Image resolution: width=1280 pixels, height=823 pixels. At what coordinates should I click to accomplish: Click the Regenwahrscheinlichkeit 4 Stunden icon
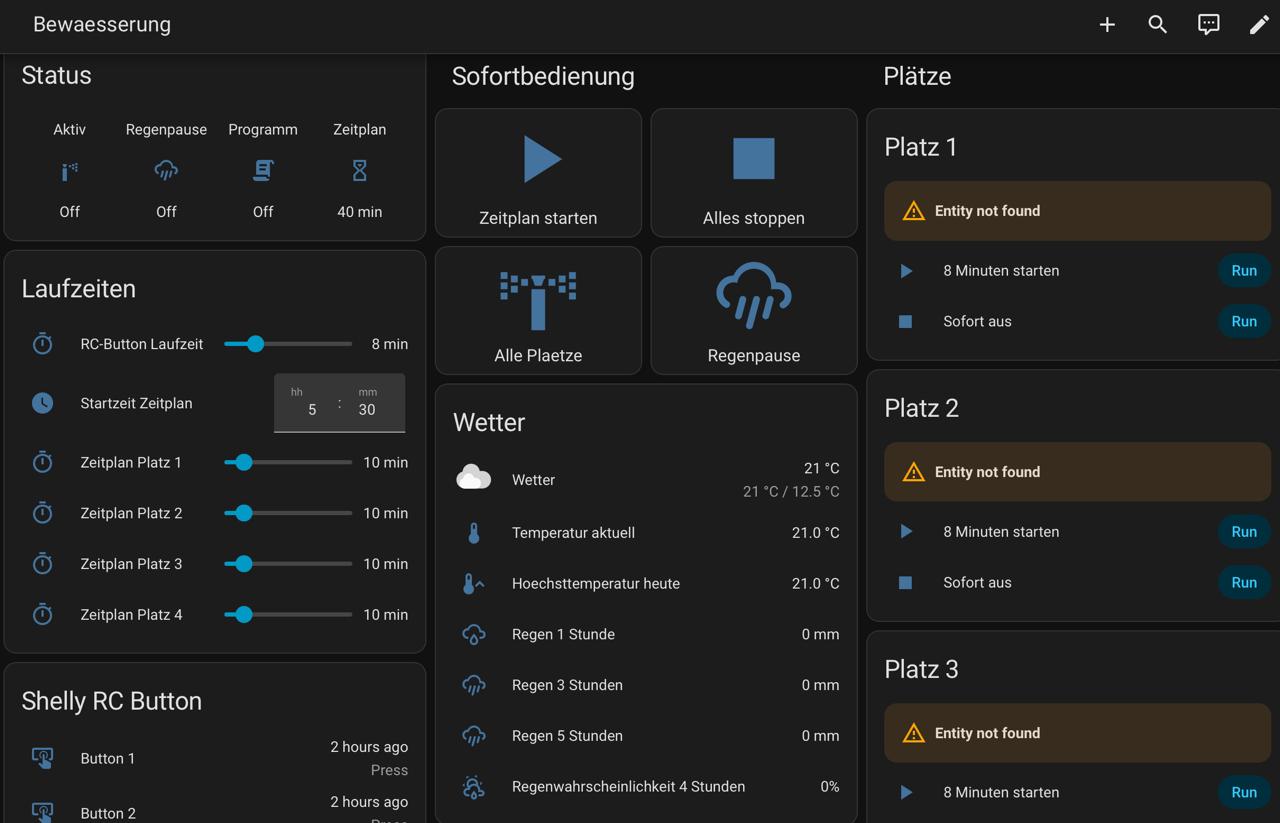474,787
